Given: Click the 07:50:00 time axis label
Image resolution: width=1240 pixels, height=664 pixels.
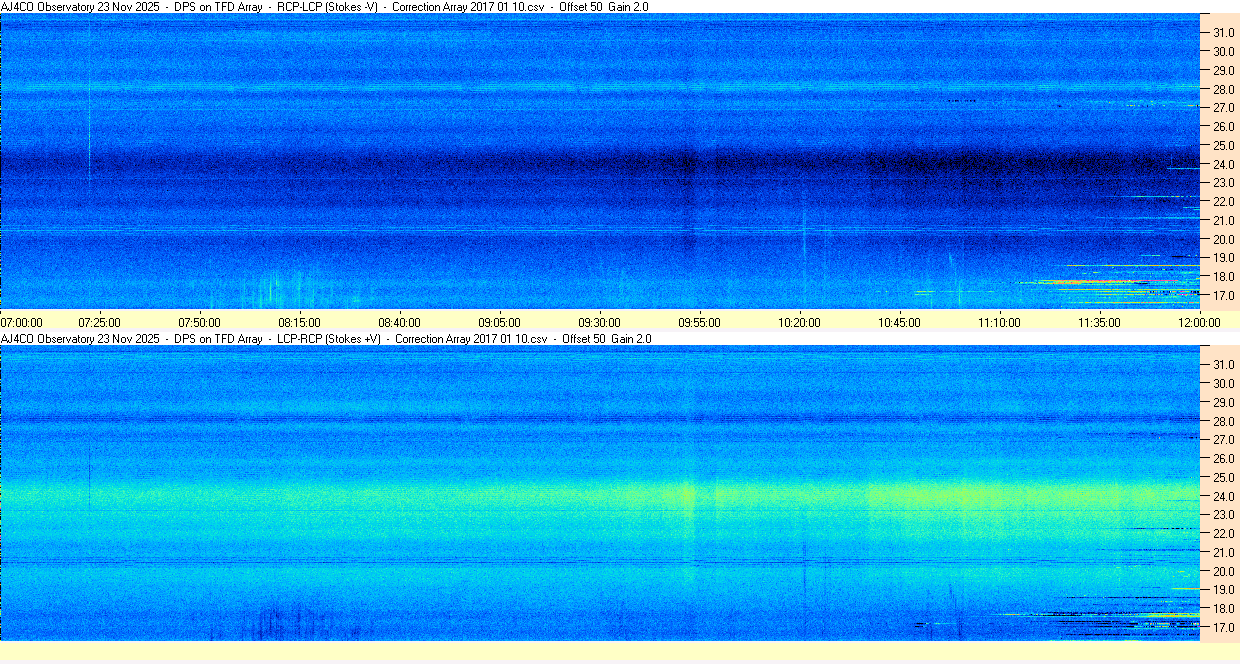Looking at the screenshot, I should pyautogui.click(x=199, y=322).
